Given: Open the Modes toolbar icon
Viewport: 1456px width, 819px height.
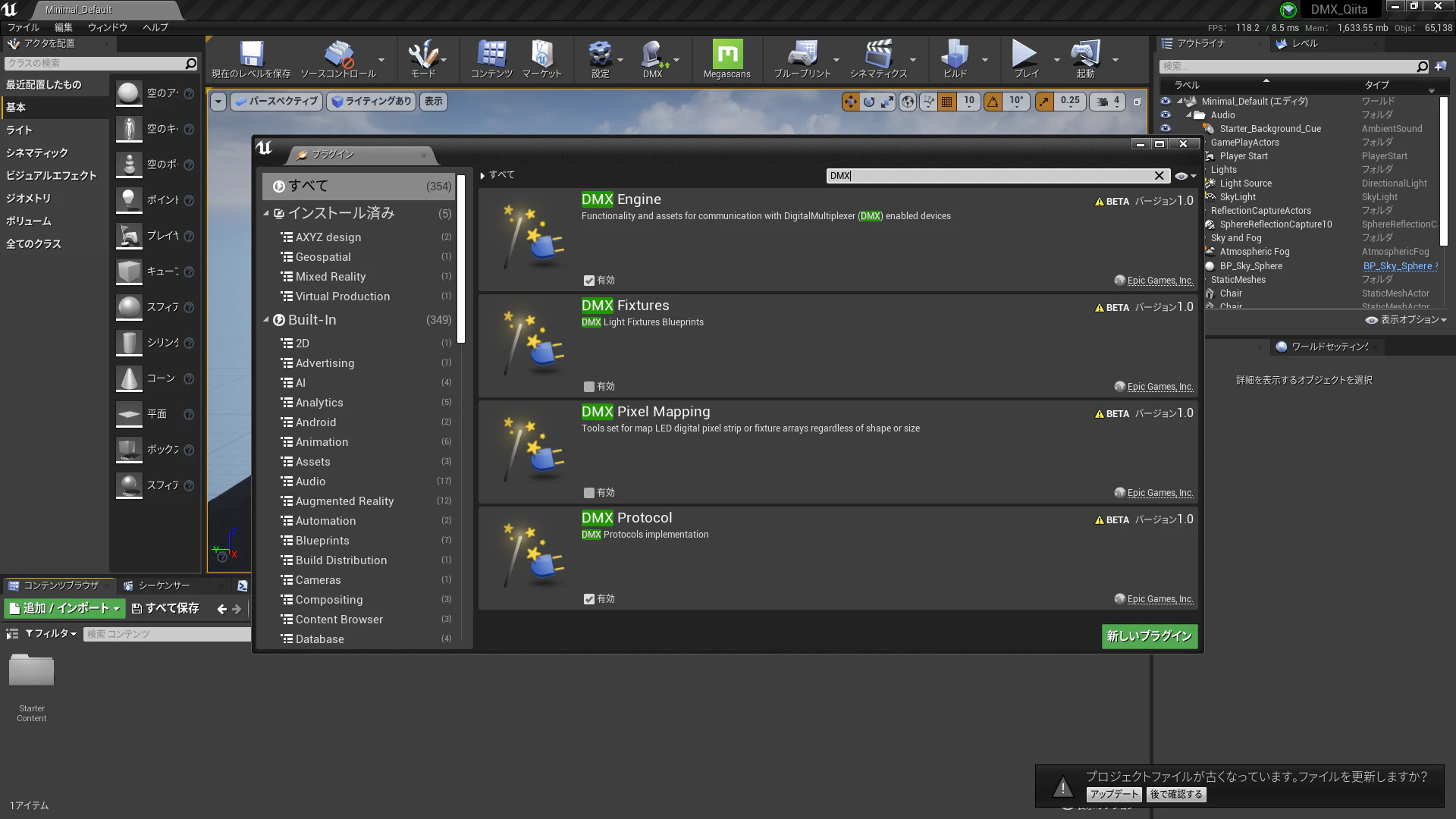Looking at the screenshot, I should pos(423,59).
